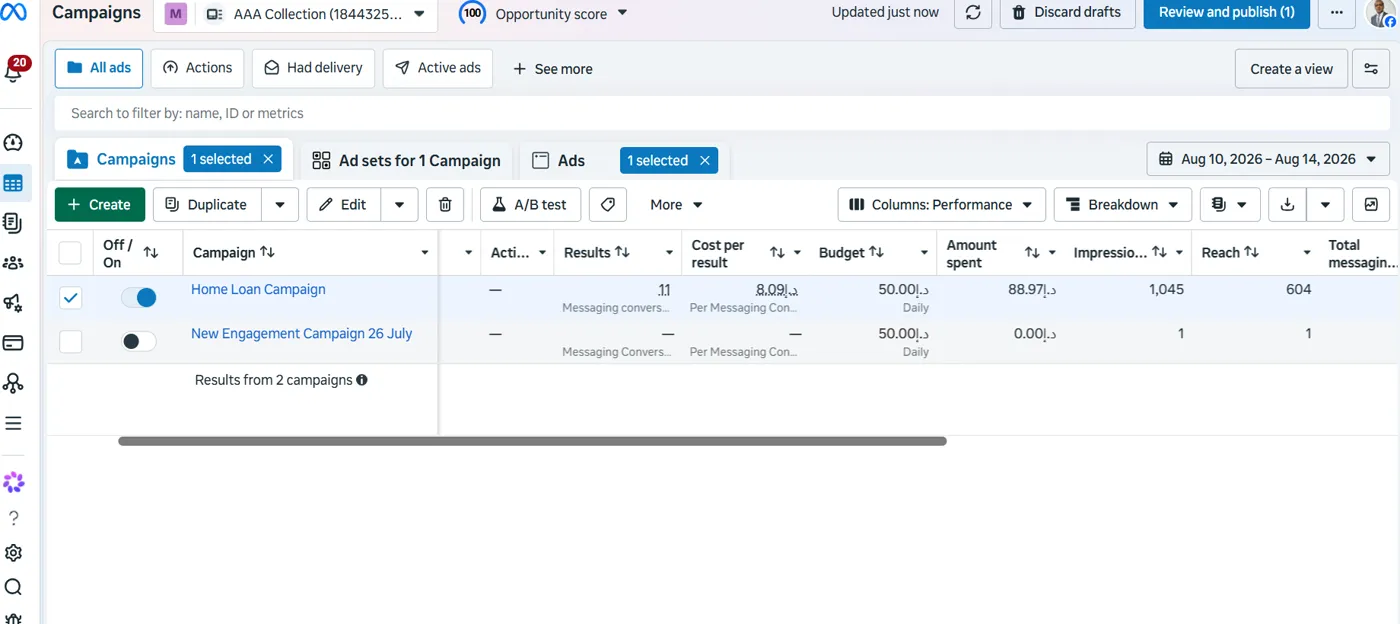
Task: Open Settings gear icon in sidebar
Action: point(13,553)
